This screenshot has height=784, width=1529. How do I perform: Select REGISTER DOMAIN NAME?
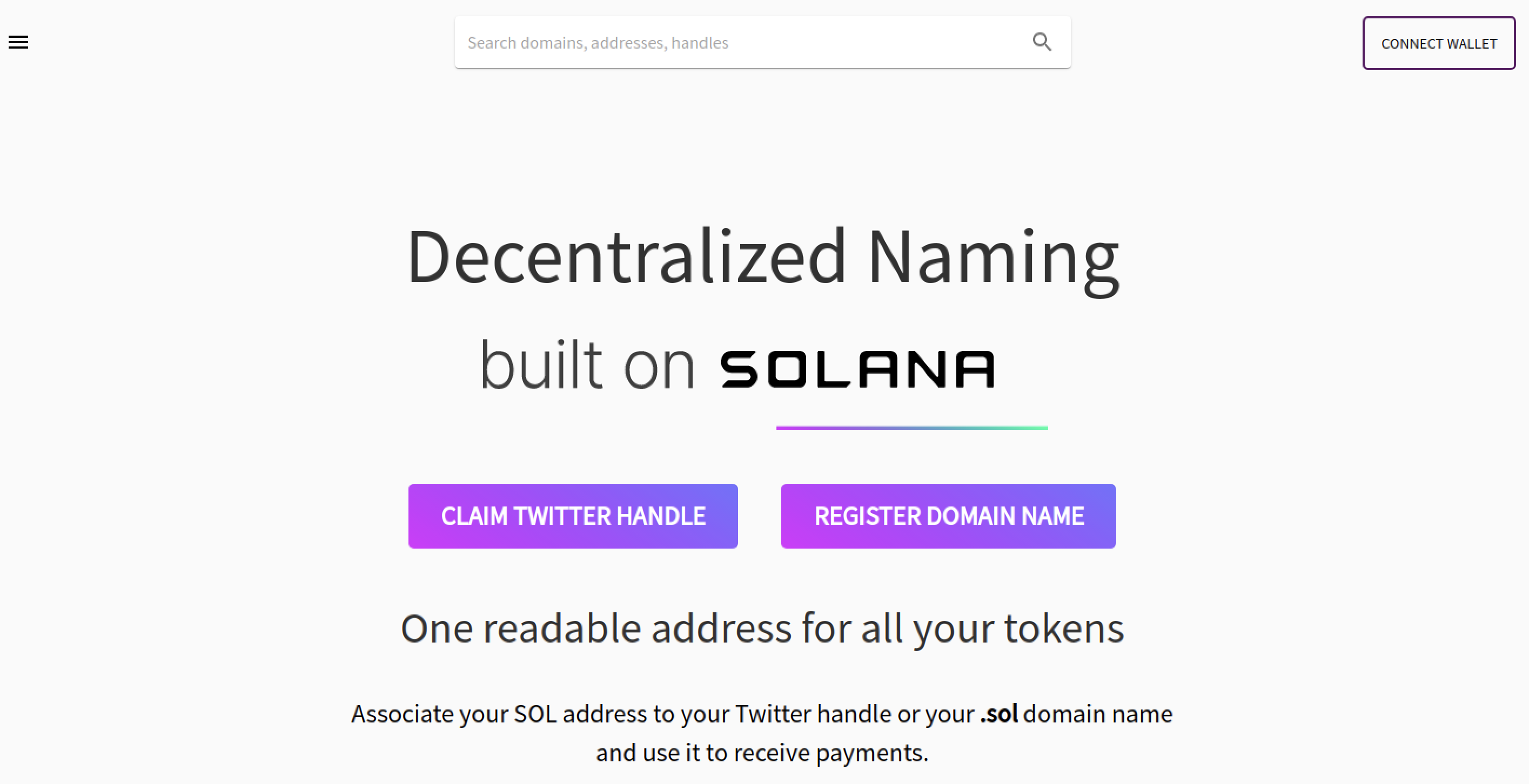[949, 515]
